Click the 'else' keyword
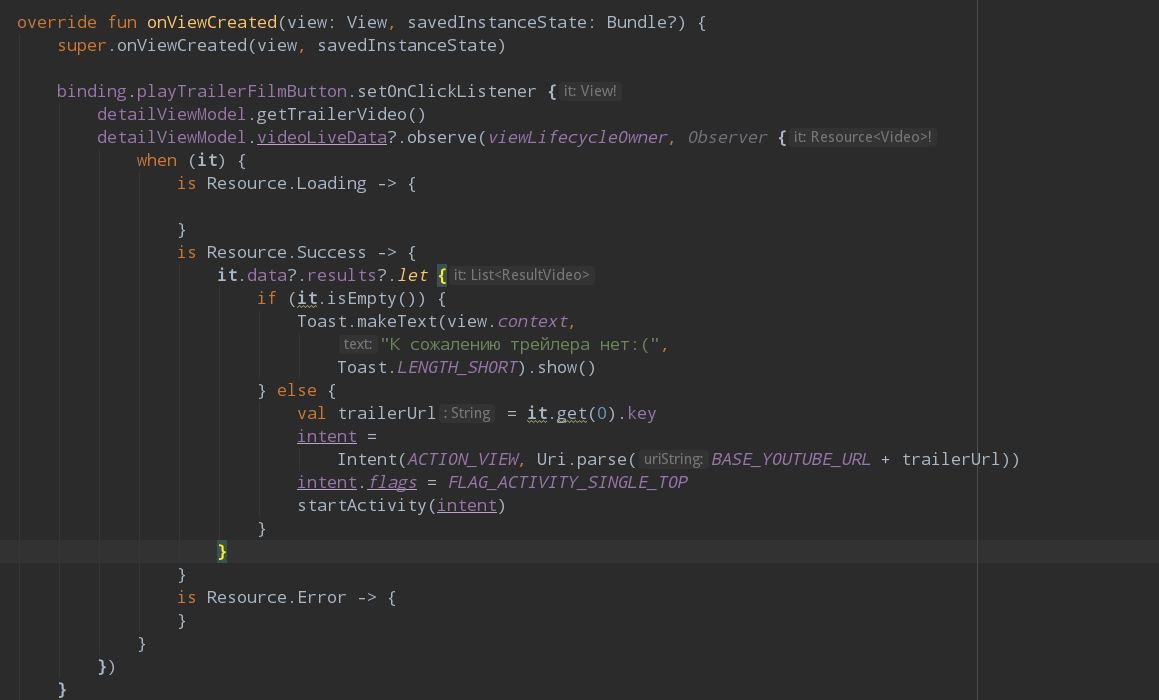Viewport: 1159px width, 700px height. click(x=296, y=390)
